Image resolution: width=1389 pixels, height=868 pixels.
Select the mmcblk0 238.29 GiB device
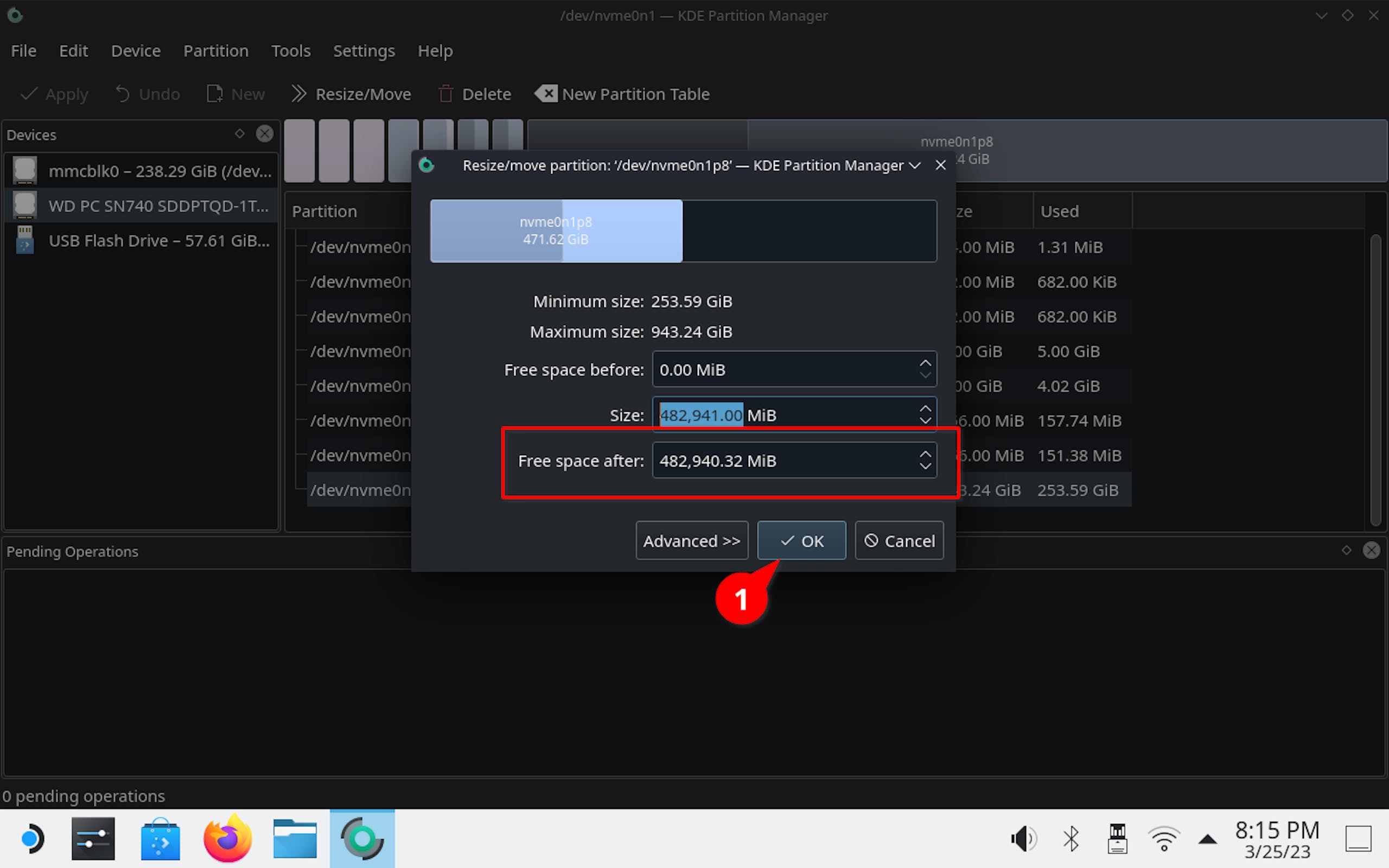pos(141,170)
